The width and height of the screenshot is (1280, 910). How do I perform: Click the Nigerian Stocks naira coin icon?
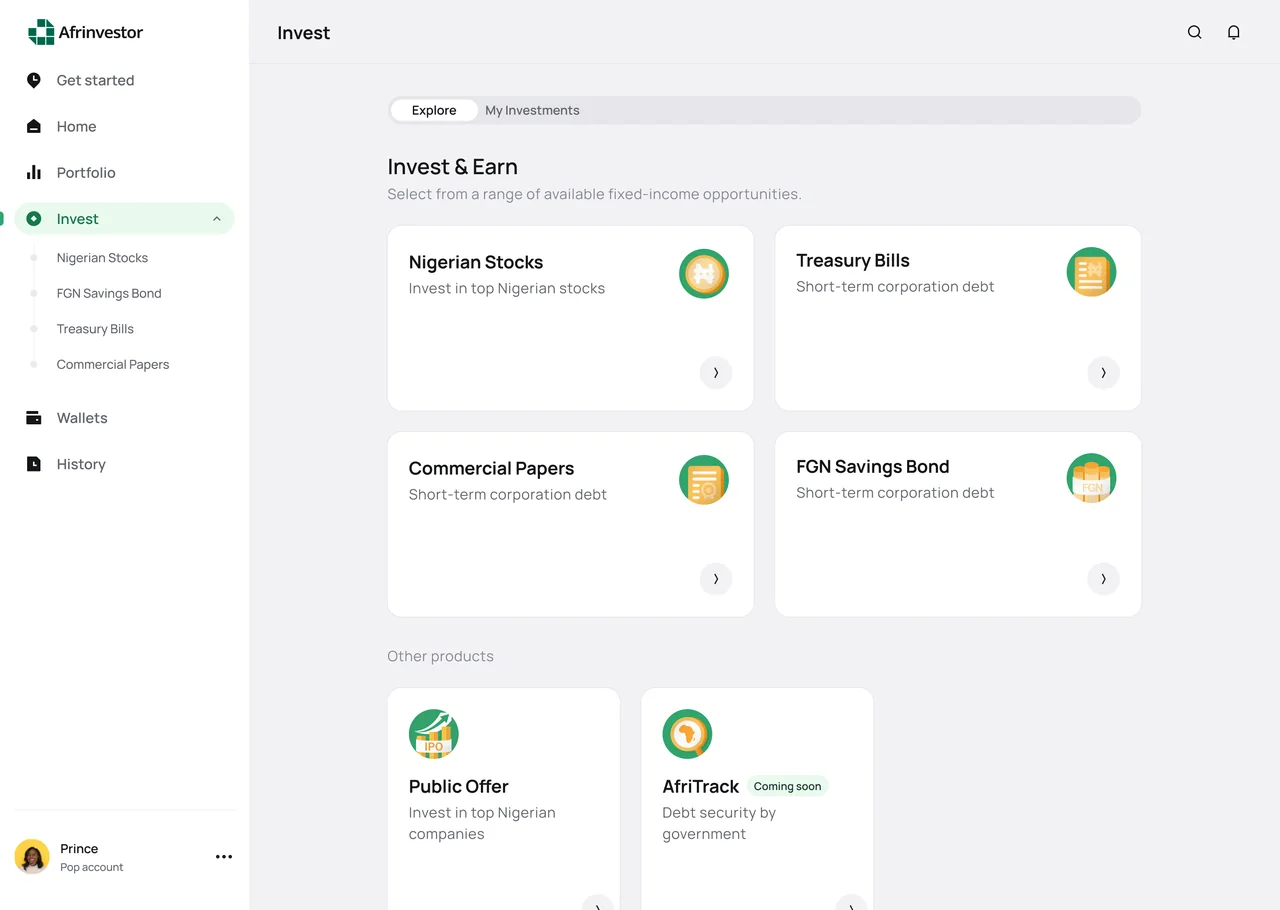704,274
